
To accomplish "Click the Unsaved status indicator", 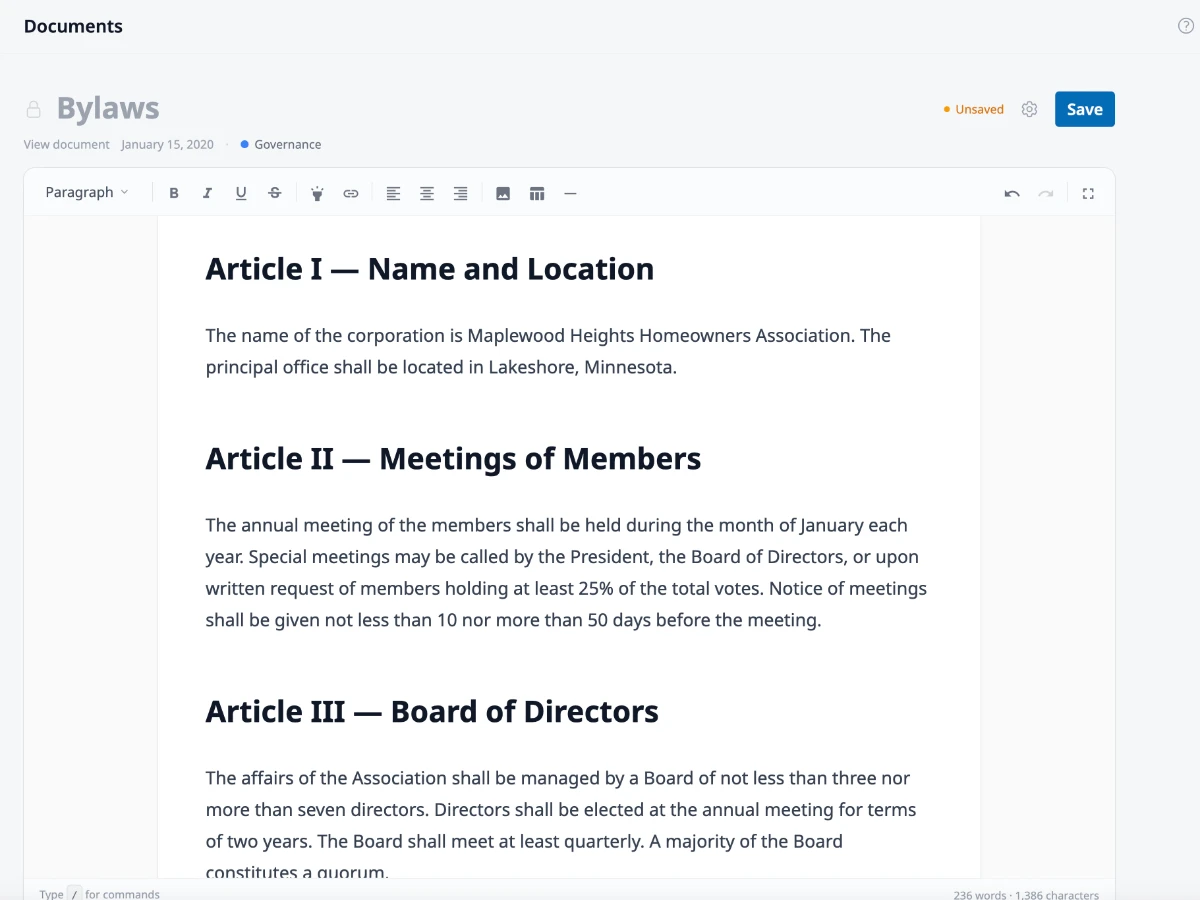I will (x=974, y=109).
